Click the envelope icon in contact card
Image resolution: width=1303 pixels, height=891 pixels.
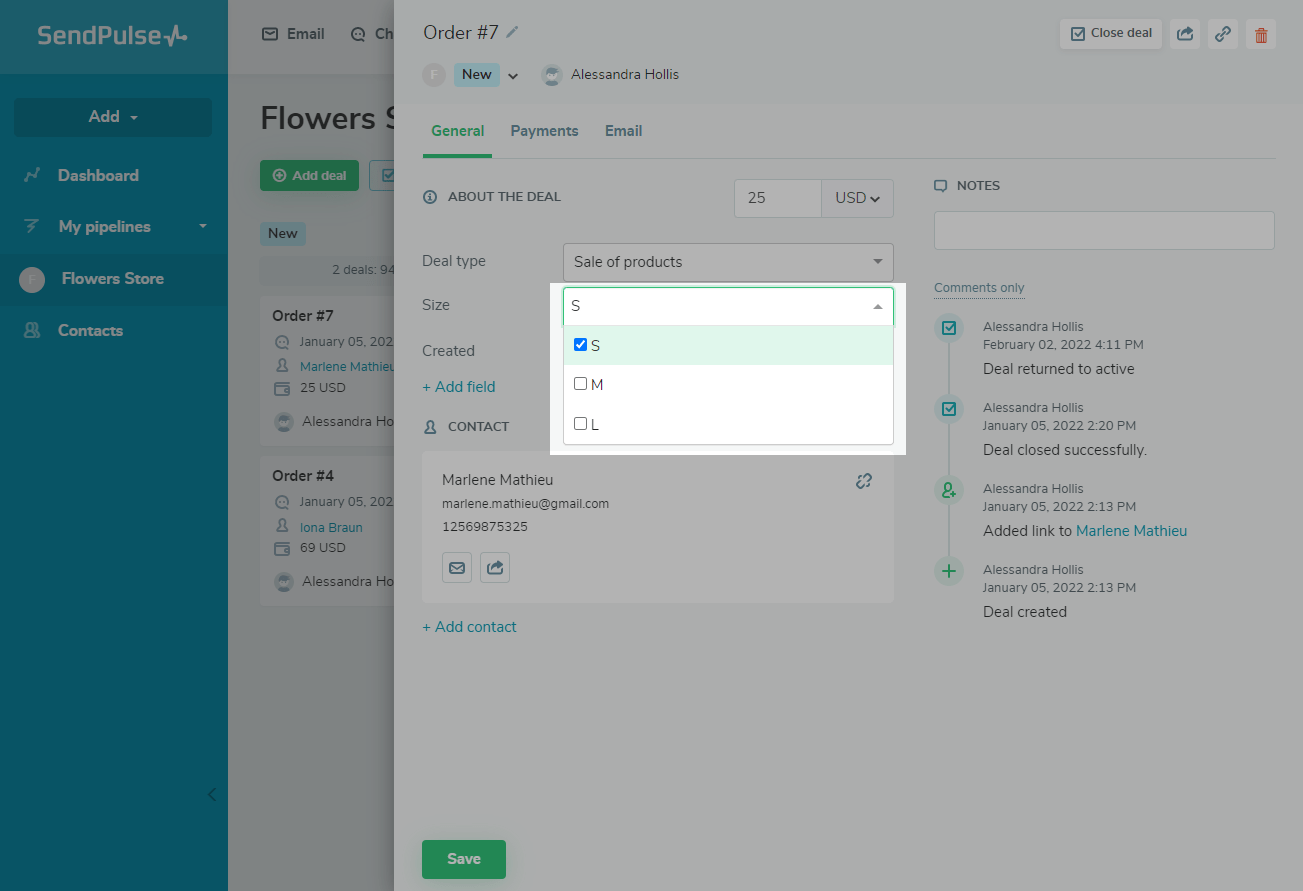click(x=457, y=567)
